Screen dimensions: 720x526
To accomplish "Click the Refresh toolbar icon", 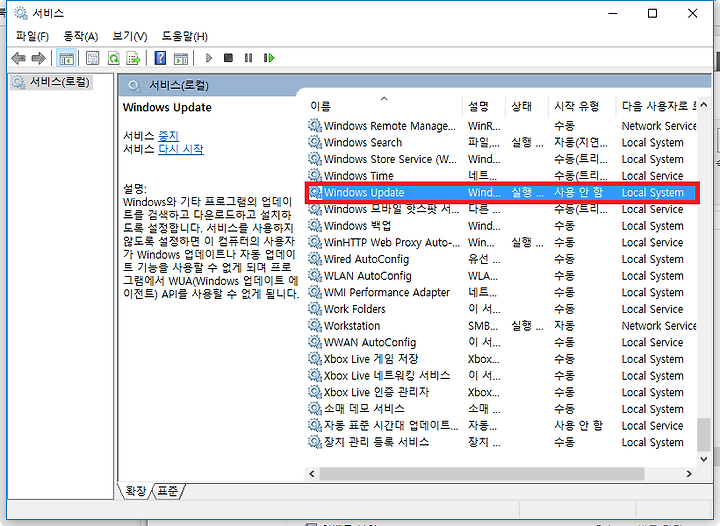I will (x=113, y=58).
